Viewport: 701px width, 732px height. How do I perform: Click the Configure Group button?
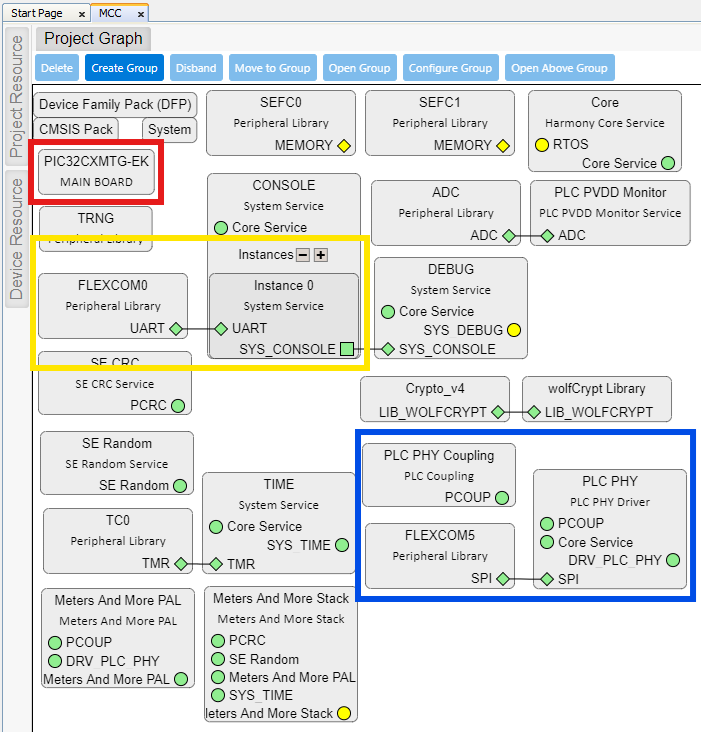point(450,68)
